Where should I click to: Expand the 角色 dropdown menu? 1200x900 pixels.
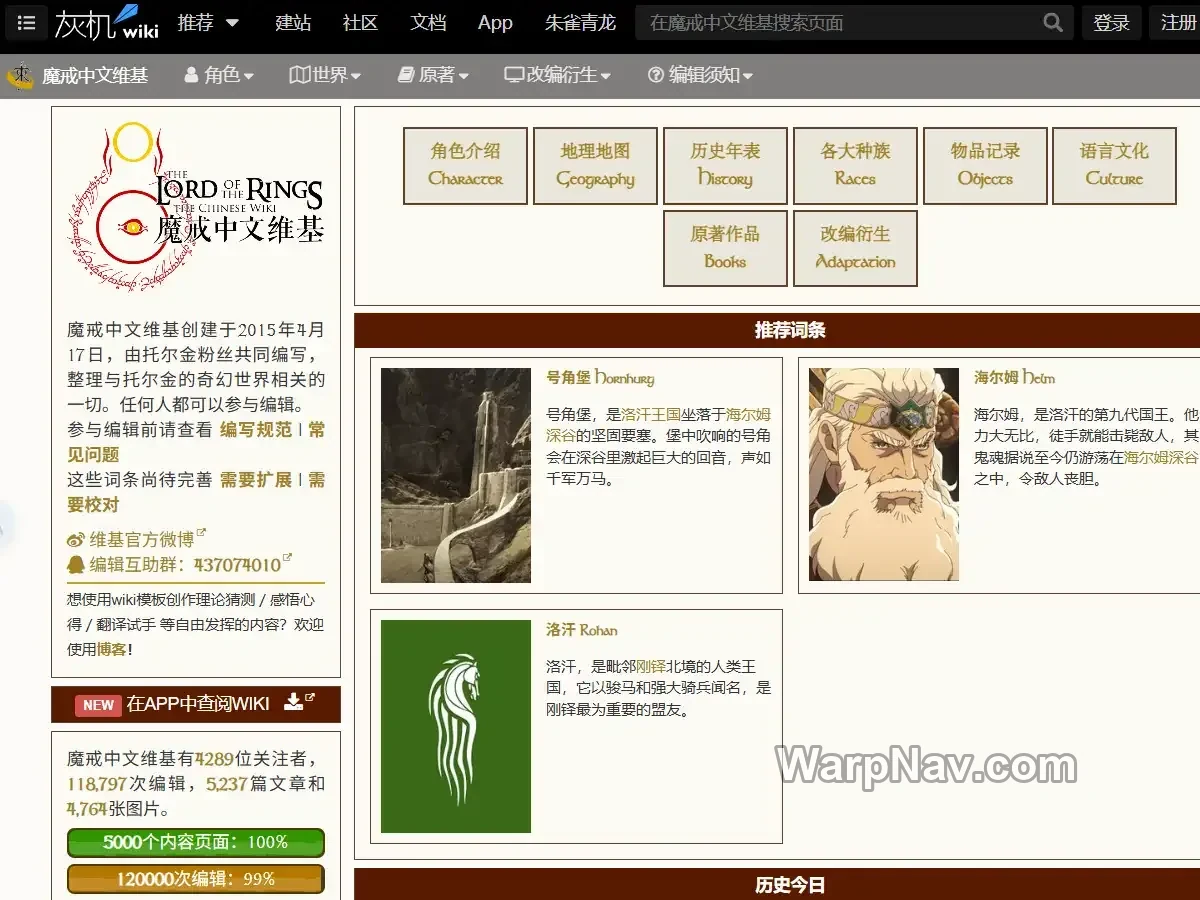(219, 75)
